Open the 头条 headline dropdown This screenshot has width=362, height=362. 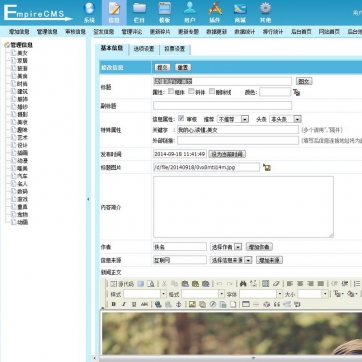pyautogui.click(x=285, y=119)
